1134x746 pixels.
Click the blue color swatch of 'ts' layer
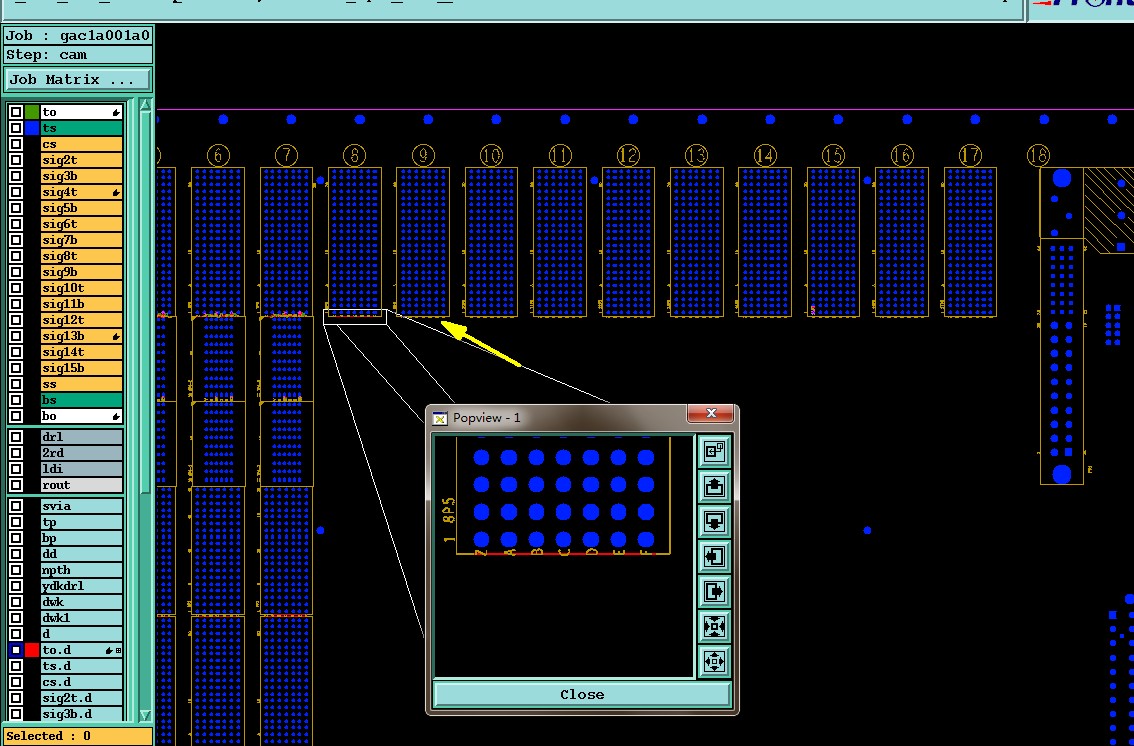32,128
